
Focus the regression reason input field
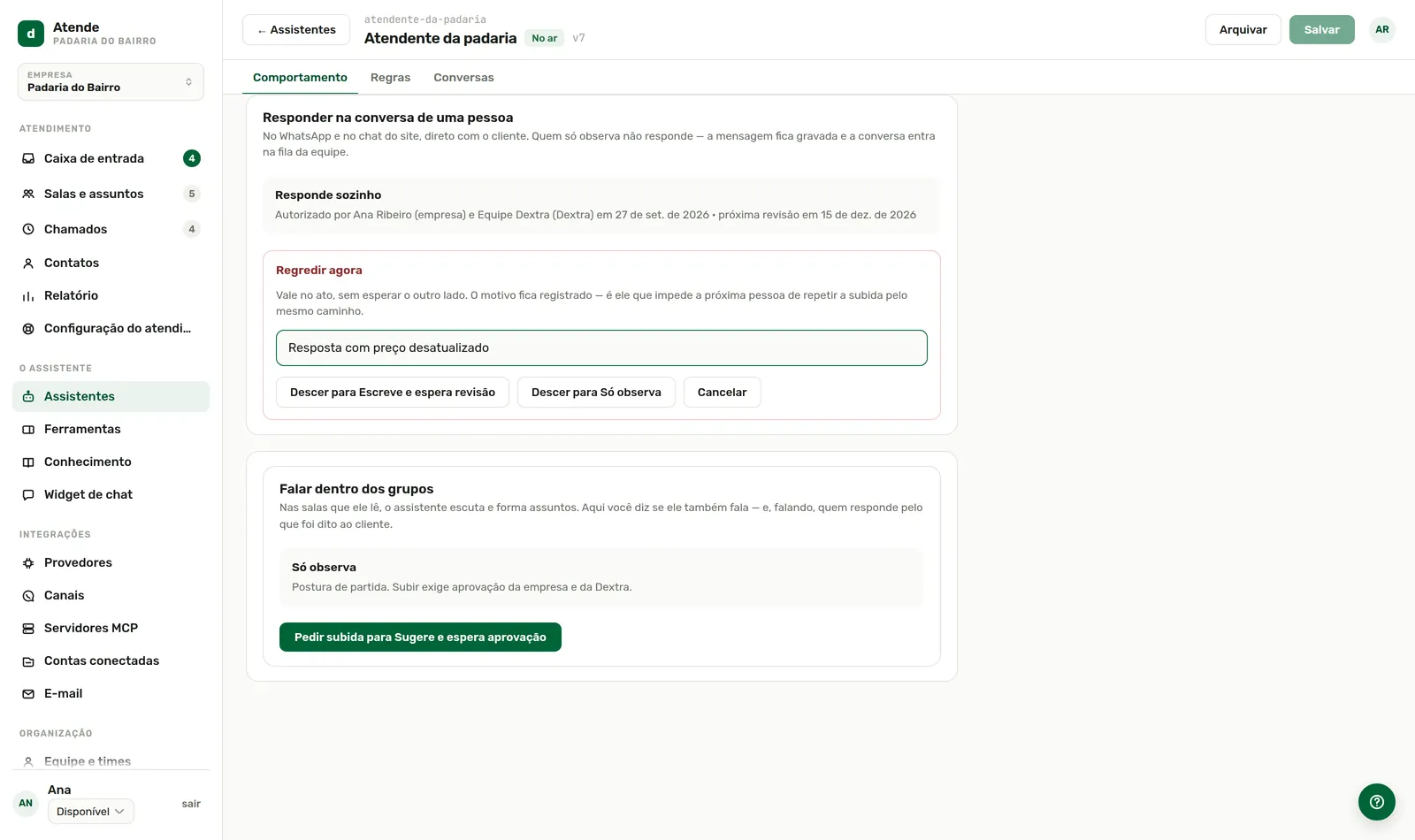601,347
